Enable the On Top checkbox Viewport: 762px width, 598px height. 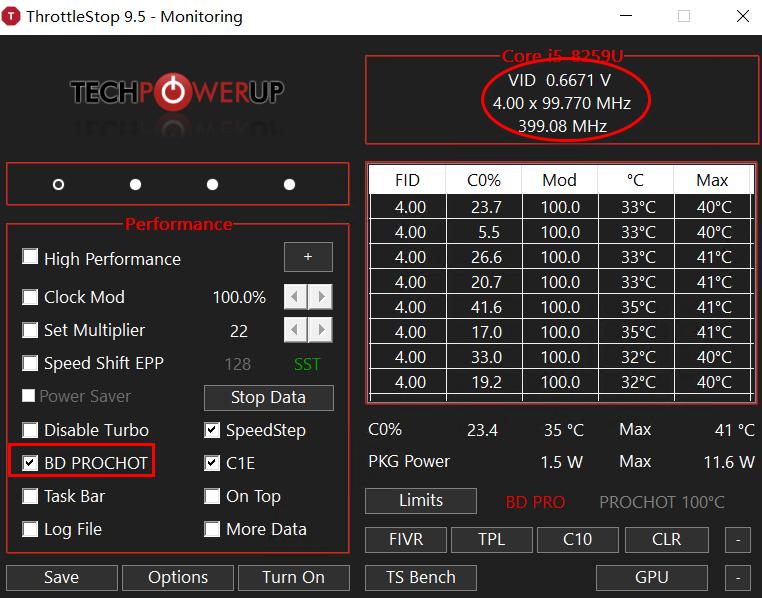point(212,496)
